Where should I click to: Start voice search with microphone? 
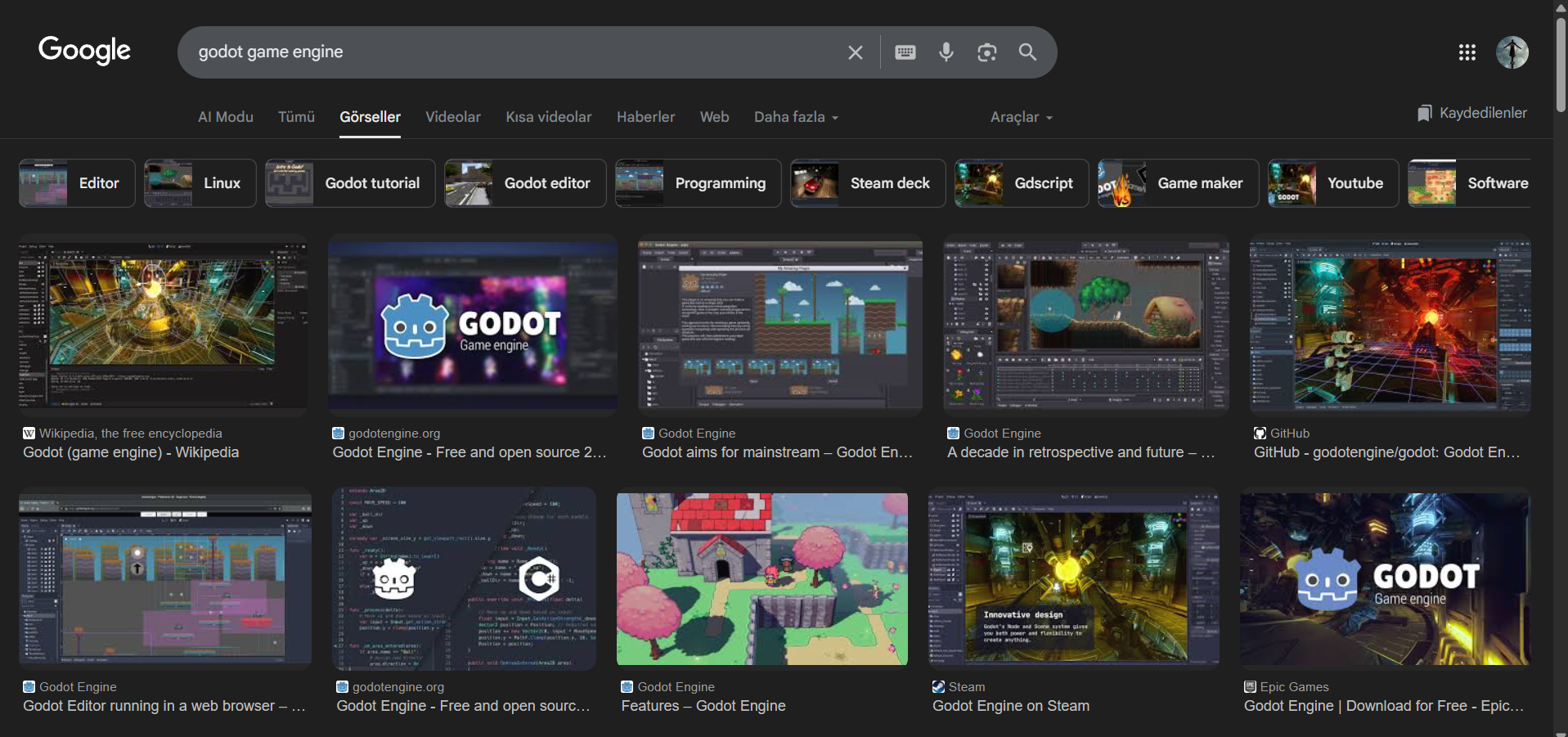click(946, 52)
